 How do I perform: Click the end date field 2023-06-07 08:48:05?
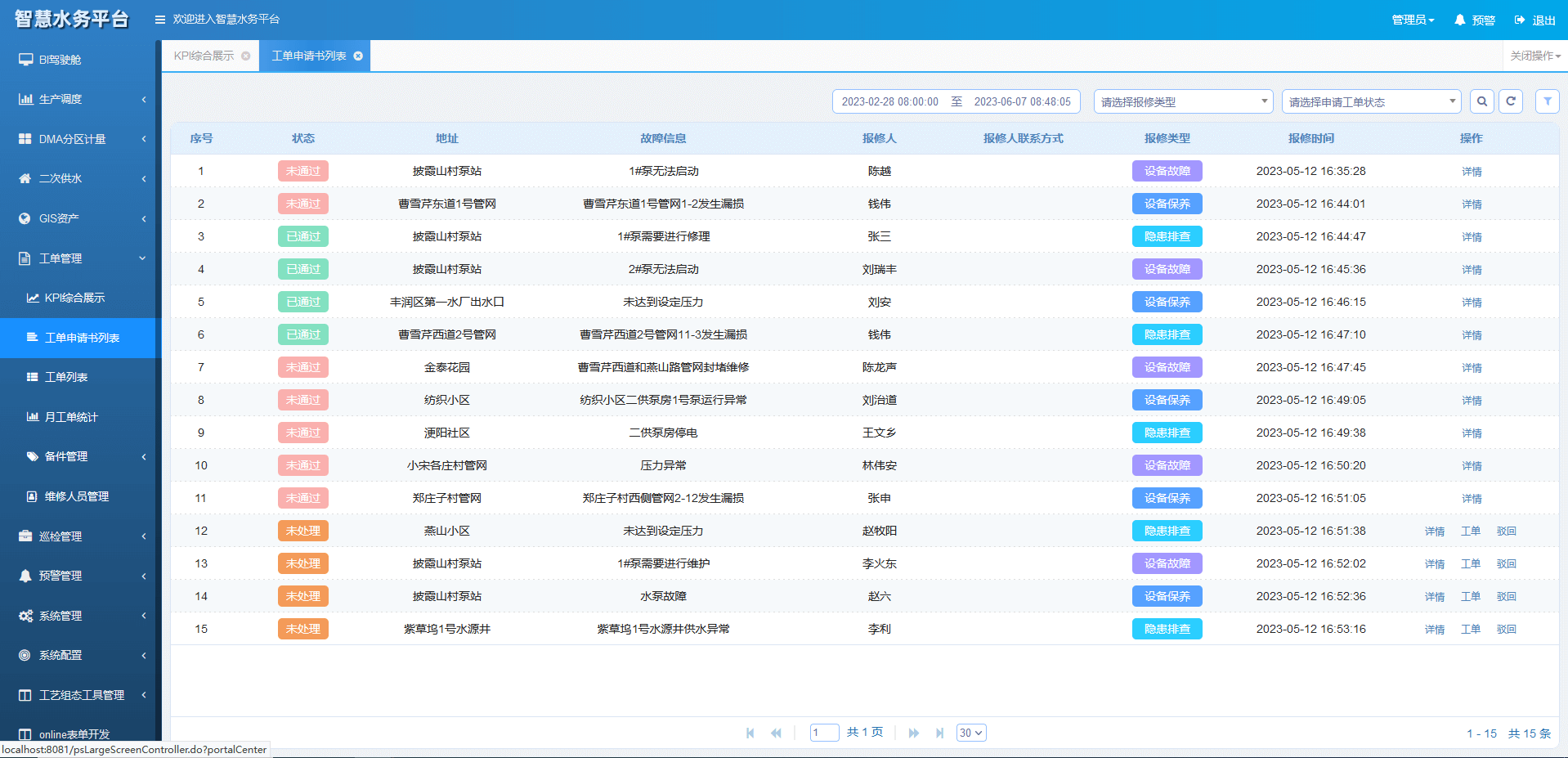[x=1022, y=101]
